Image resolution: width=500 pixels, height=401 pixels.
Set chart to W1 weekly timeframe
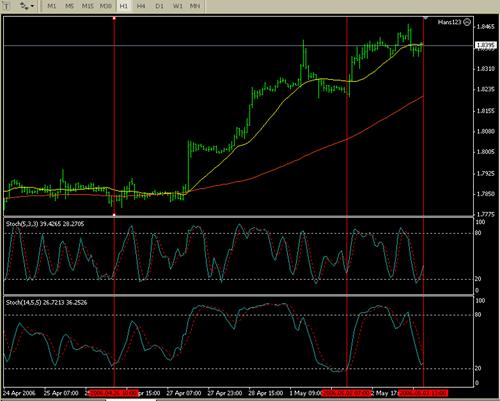(x=177, y=6)
